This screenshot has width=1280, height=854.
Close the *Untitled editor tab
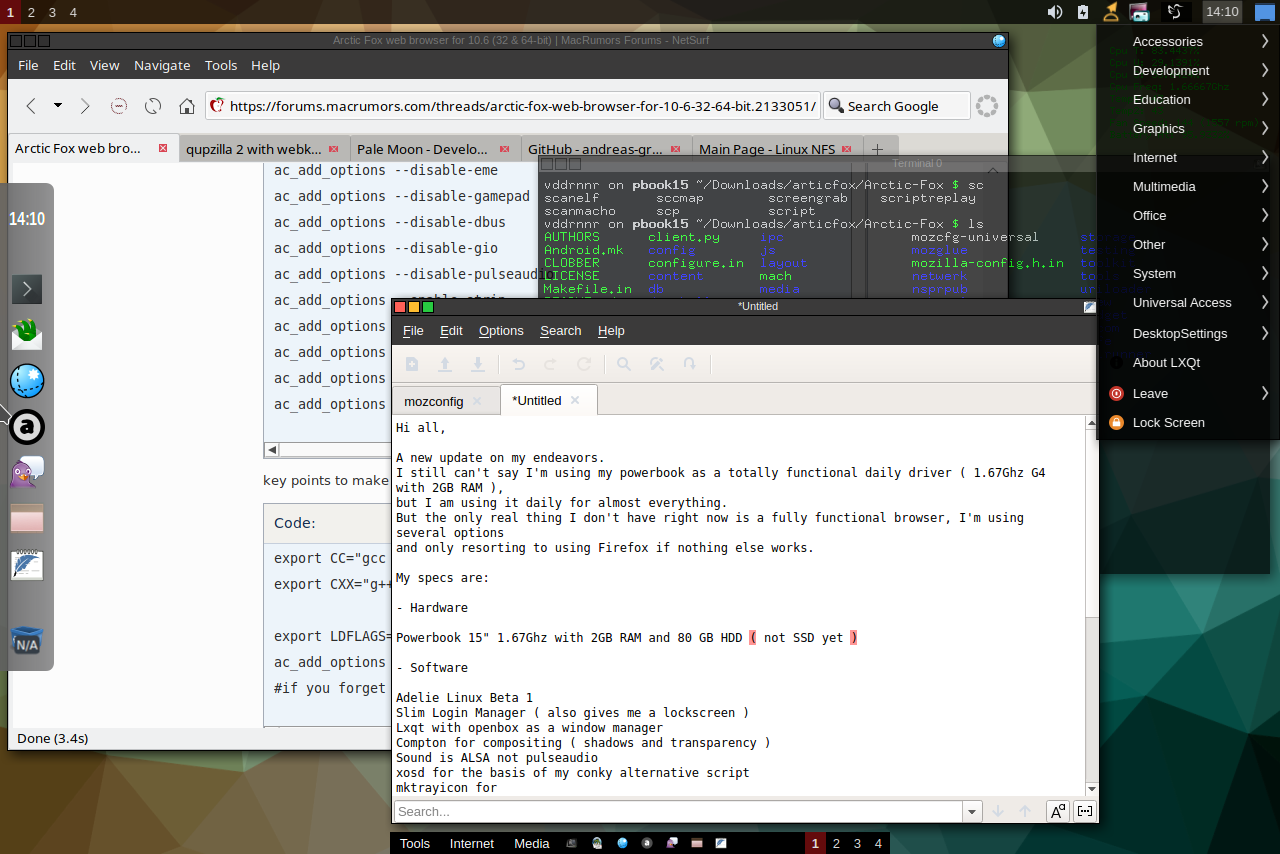(x=575, y=400)
